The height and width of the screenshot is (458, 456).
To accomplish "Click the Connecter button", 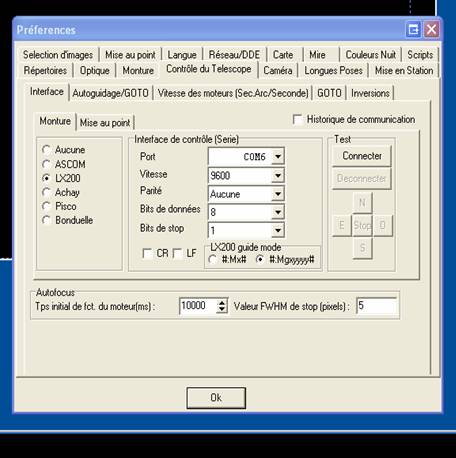I will pos(362,156).
